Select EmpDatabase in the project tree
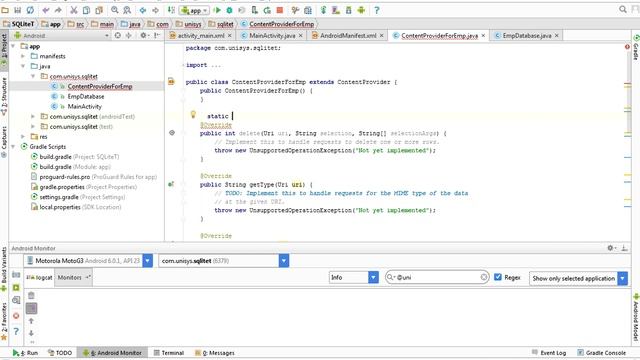This screenshot has width=640, height=360. click(x=86, y=96)
